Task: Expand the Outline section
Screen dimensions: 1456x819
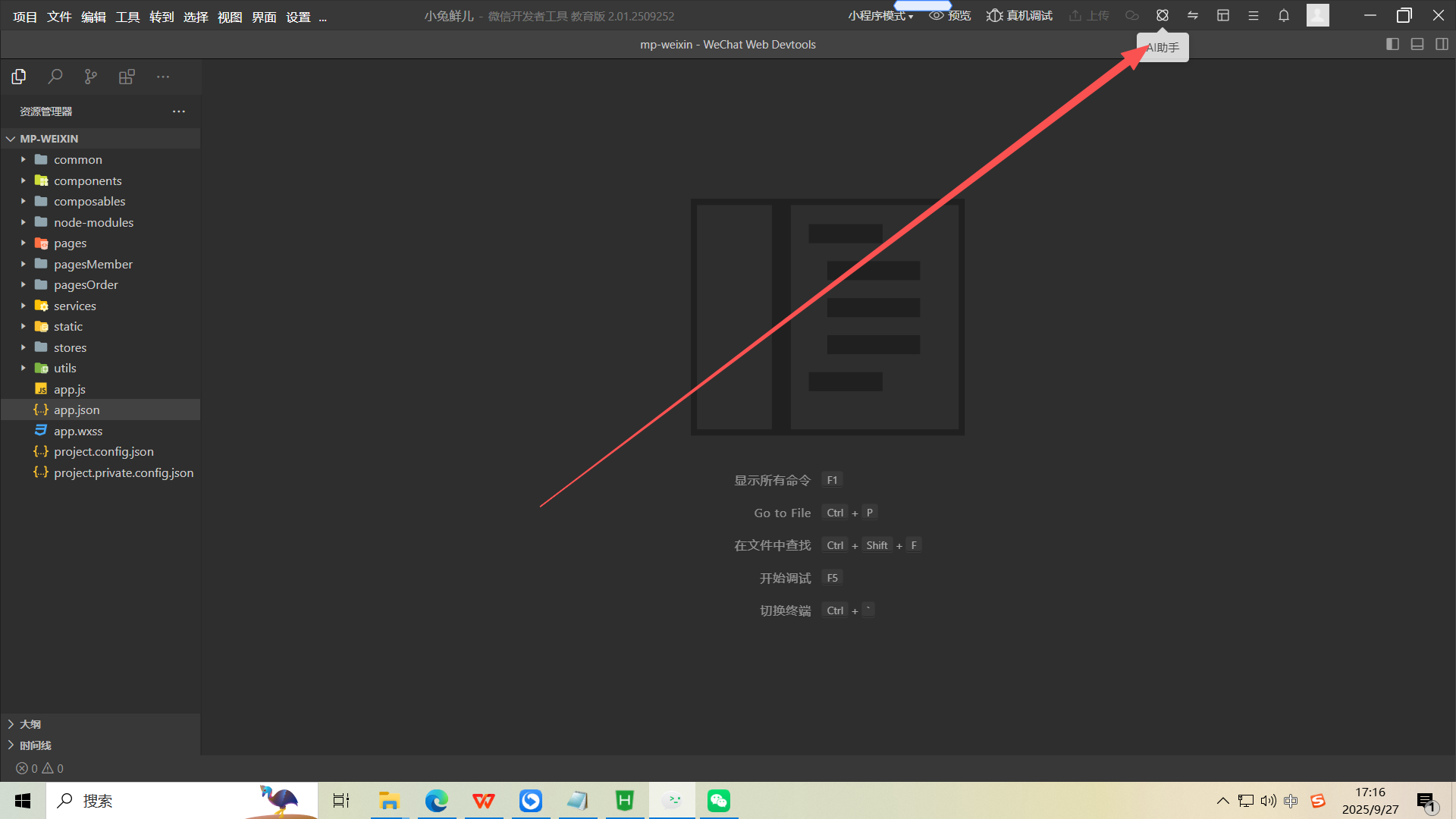Action: (30, 724)
